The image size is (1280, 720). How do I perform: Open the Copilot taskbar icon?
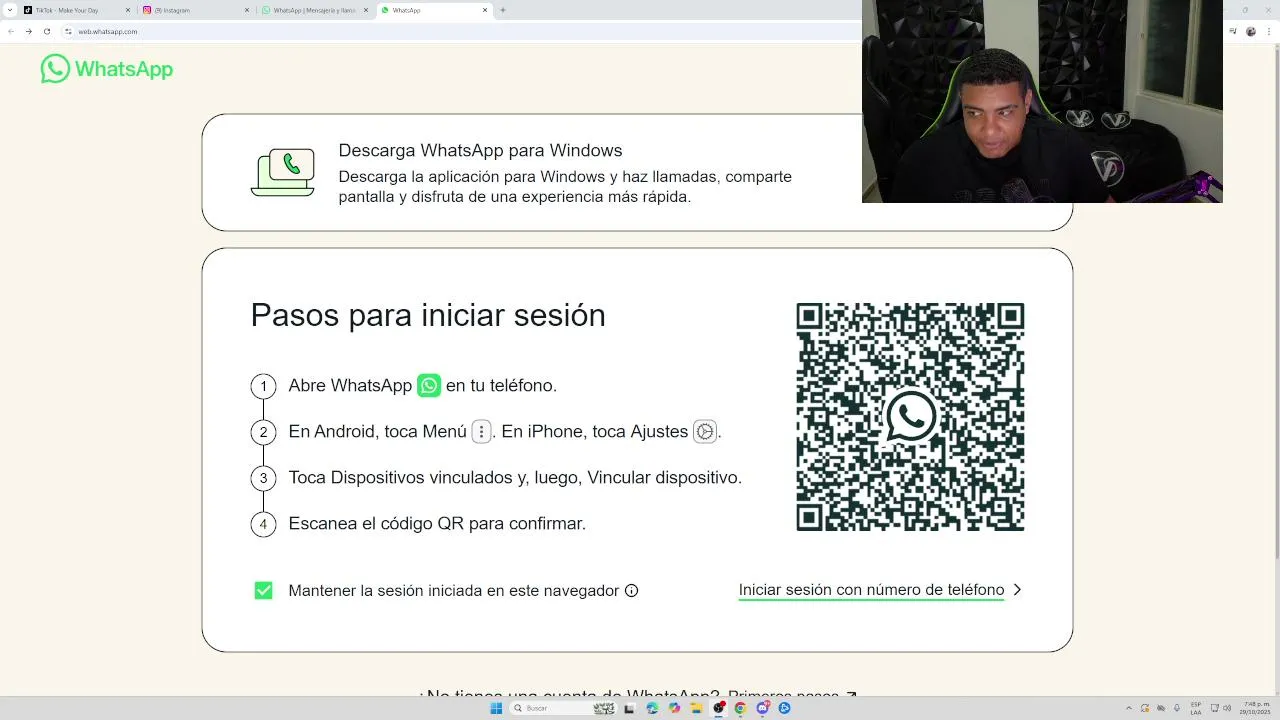(x=674, y=708)
